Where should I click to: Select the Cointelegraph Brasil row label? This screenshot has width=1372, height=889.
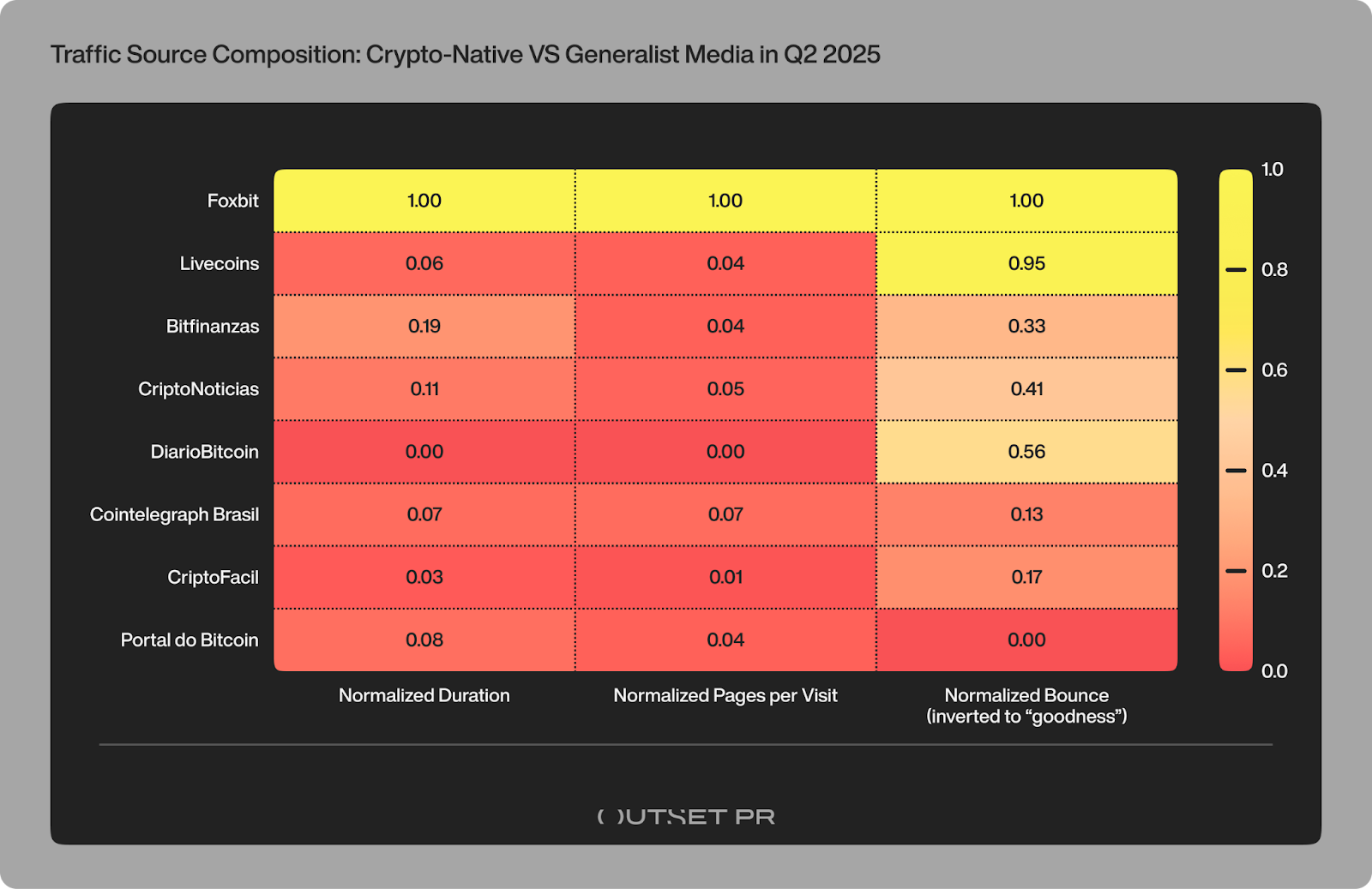[174, 514]
